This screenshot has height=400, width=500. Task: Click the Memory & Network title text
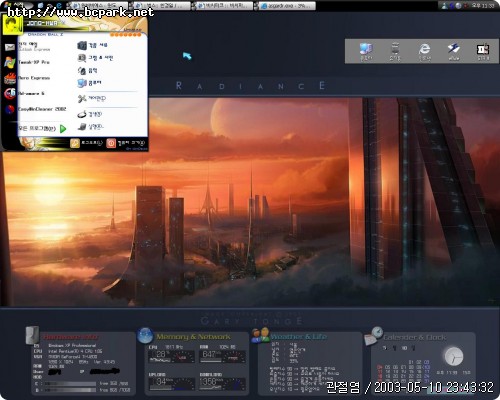tap(193, 337)
